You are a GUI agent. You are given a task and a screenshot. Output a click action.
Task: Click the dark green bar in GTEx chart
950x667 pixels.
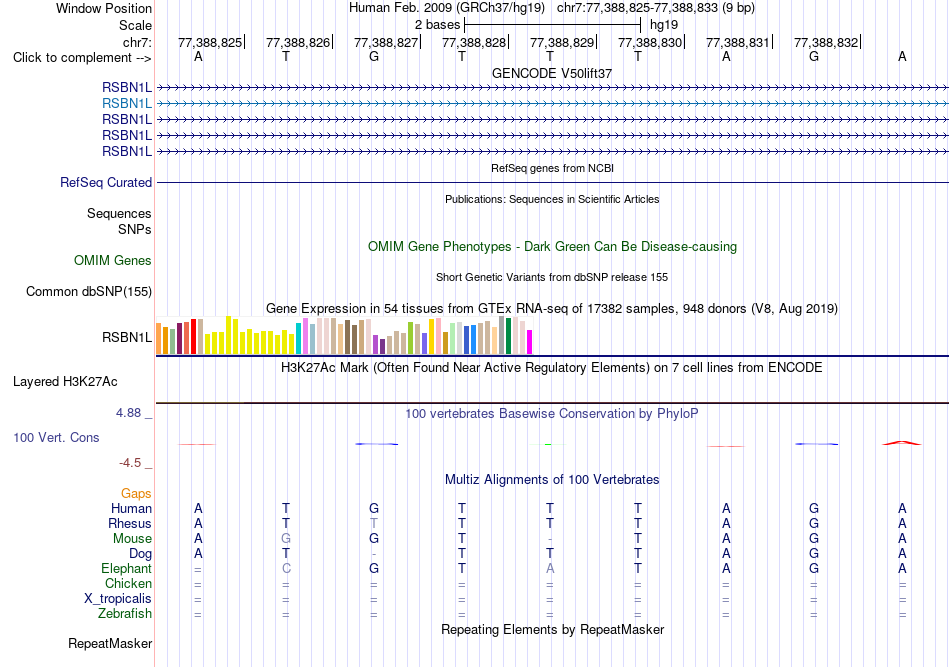tap(508, 336)
